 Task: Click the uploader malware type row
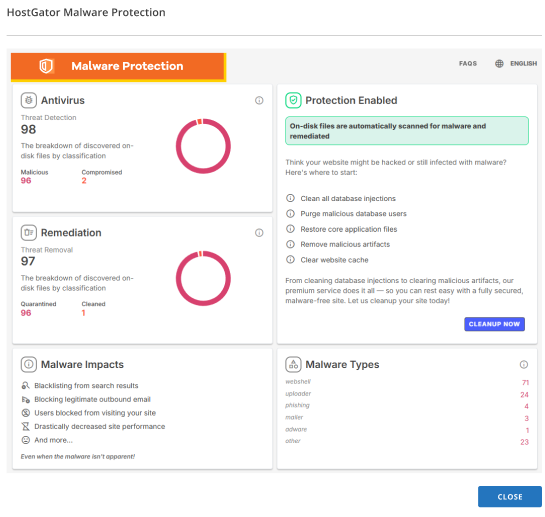(x=407, y=394)
